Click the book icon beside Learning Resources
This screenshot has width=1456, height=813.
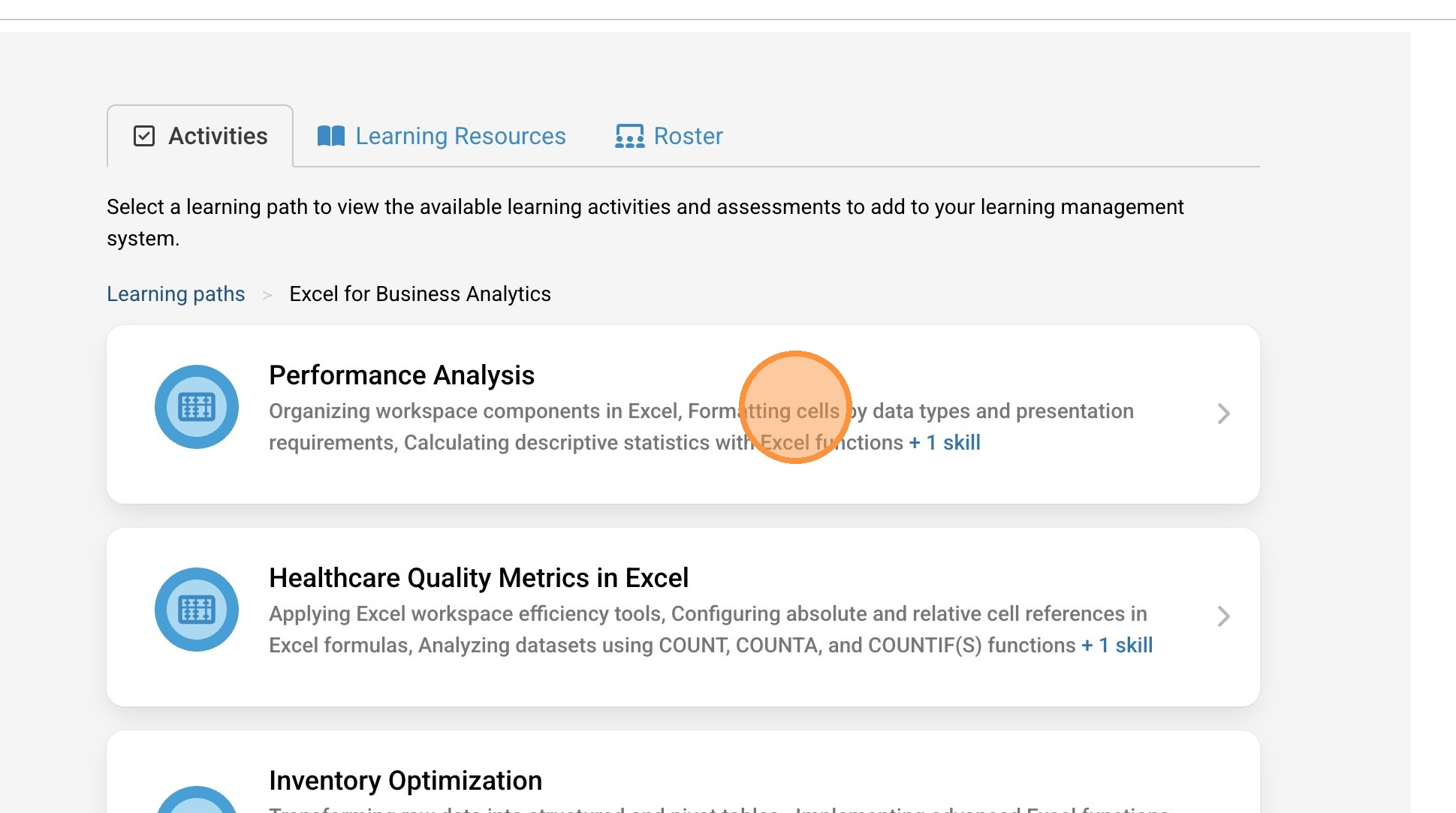(x=330, y=136)
